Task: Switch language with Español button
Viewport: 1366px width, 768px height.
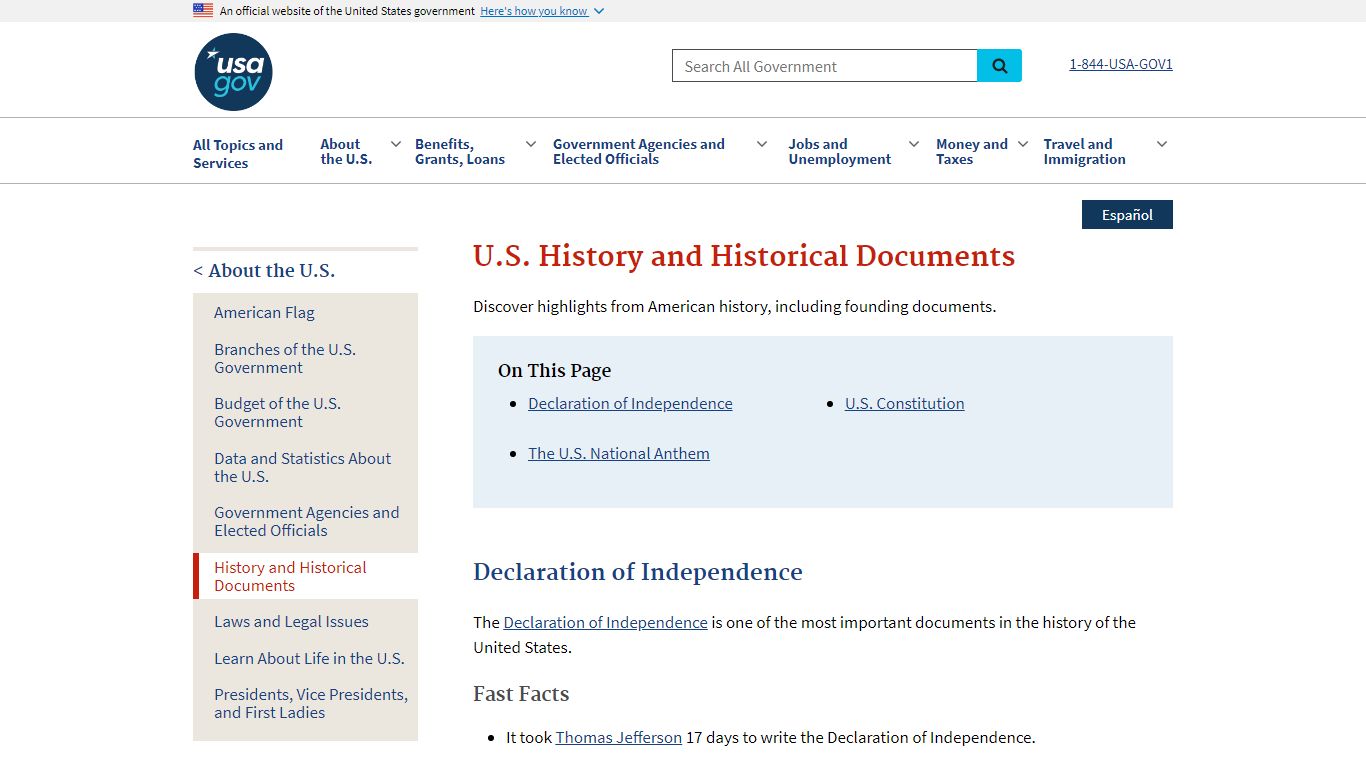Action: [1127, 215]
